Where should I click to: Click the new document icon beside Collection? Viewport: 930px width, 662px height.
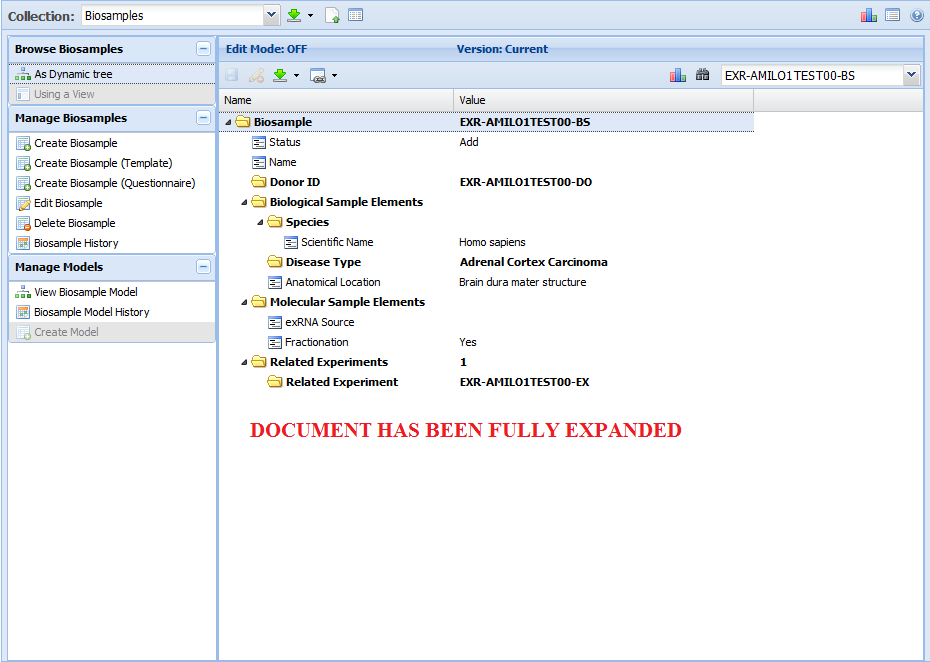(x=332, y=15)
